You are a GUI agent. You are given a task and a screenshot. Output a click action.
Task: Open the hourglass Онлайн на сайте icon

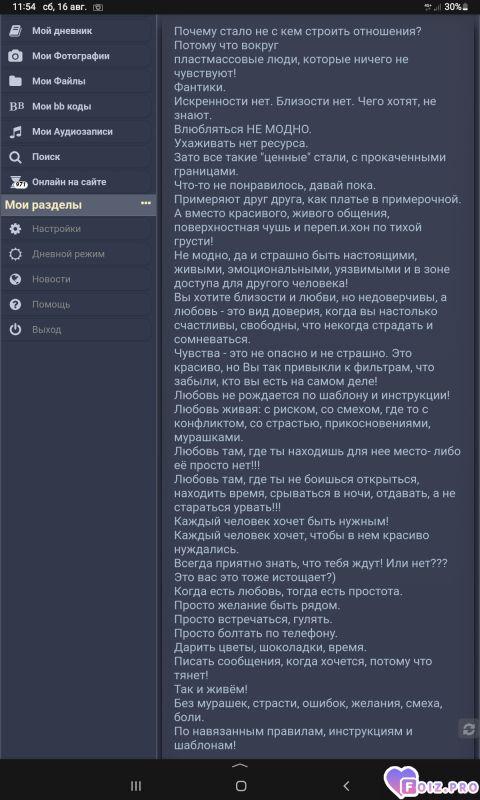(x=18, y=182)
